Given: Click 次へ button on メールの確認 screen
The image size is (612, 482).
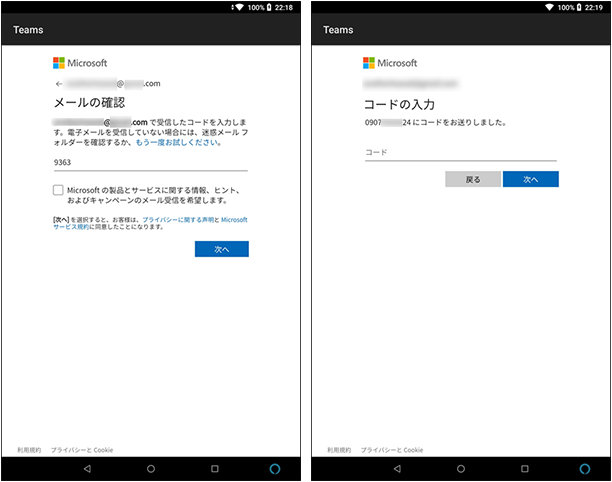Looking at the screenshot, I should click(x=222, y=249).
